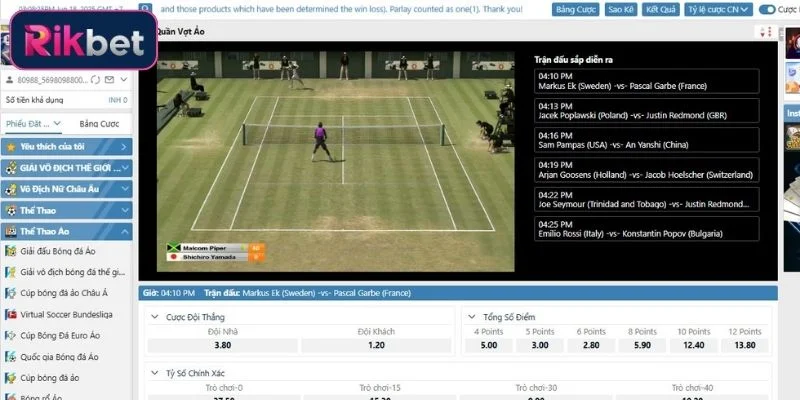Click the icon beside Cúp Bóng Đá Euro Ảo

click(x=10, y=335)
